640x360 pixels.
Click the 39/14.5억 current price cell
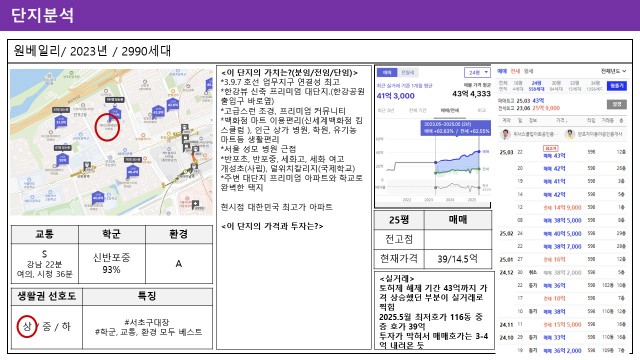458,259
